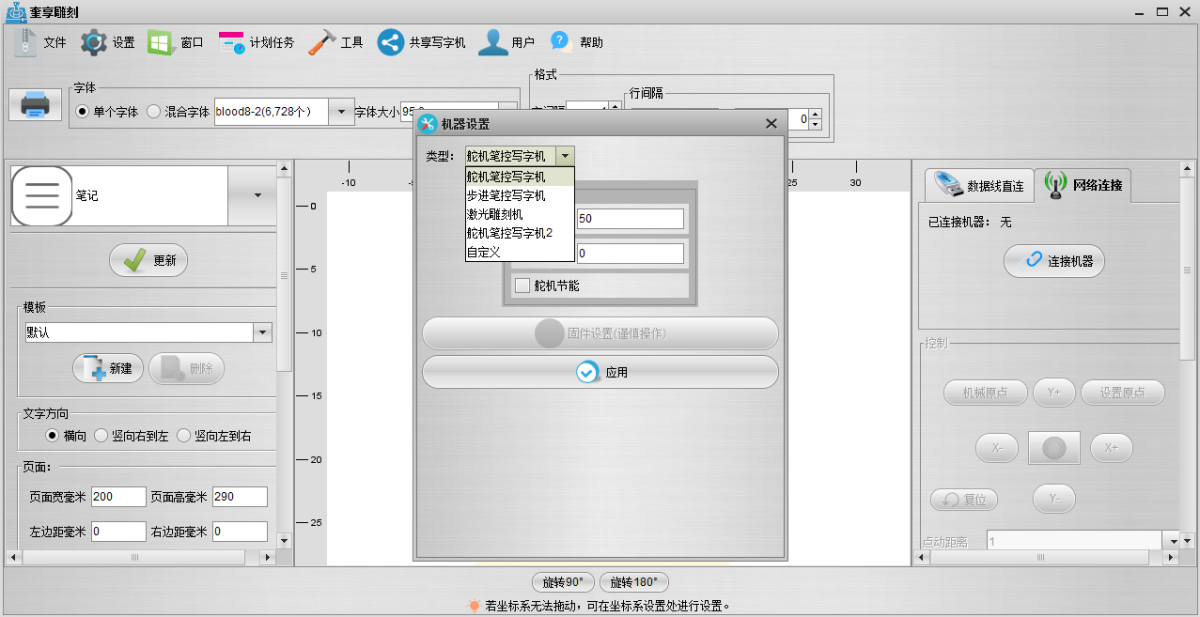
Task: Open 共享写字机 share icon
Action: point(390,42)
